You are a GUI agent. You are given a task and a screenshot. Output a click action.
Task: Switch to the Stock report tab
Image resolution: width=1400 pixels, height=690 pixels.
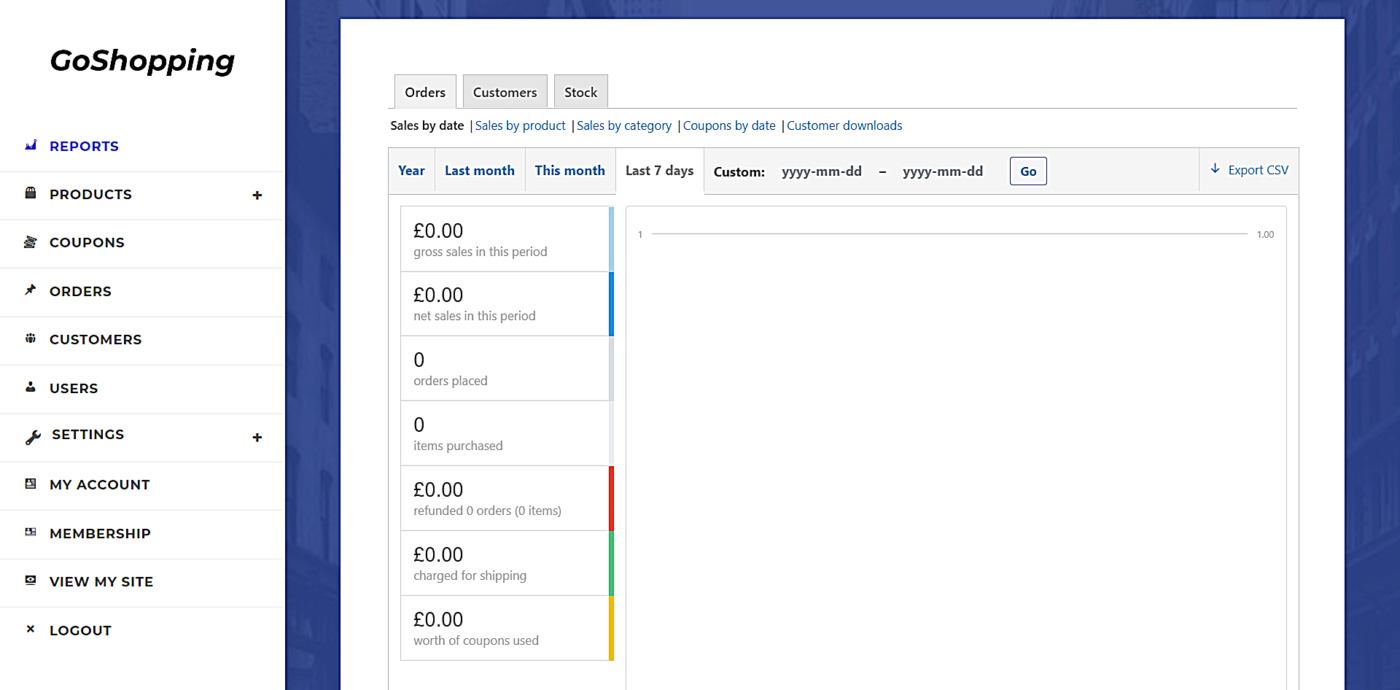pos(580,92)
